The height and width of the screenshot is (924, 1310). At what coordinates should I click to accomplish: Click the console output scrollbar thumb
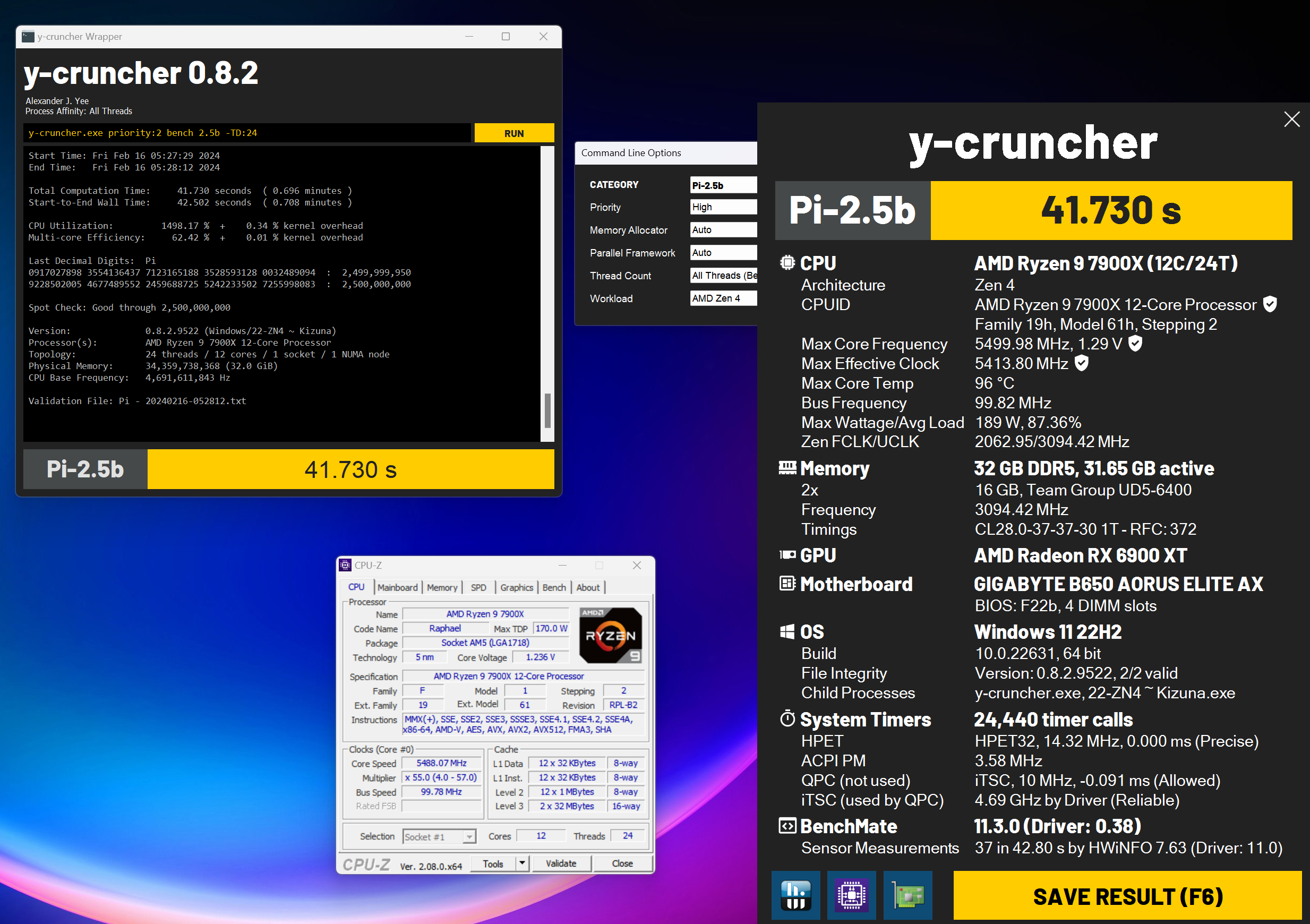tap(547, 410)
